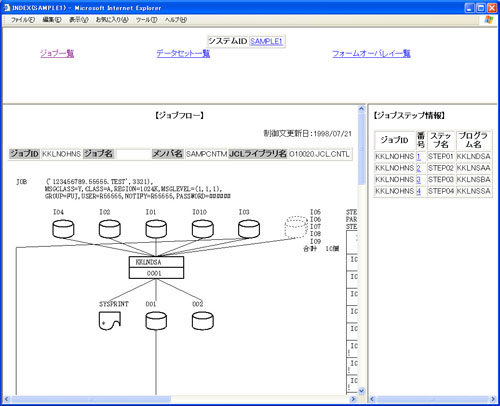Screen dimensions: 500x406
Task: Click job flow horizontal scrollbar left arrow
Action: pyautogui.click(x=6, y=399)
